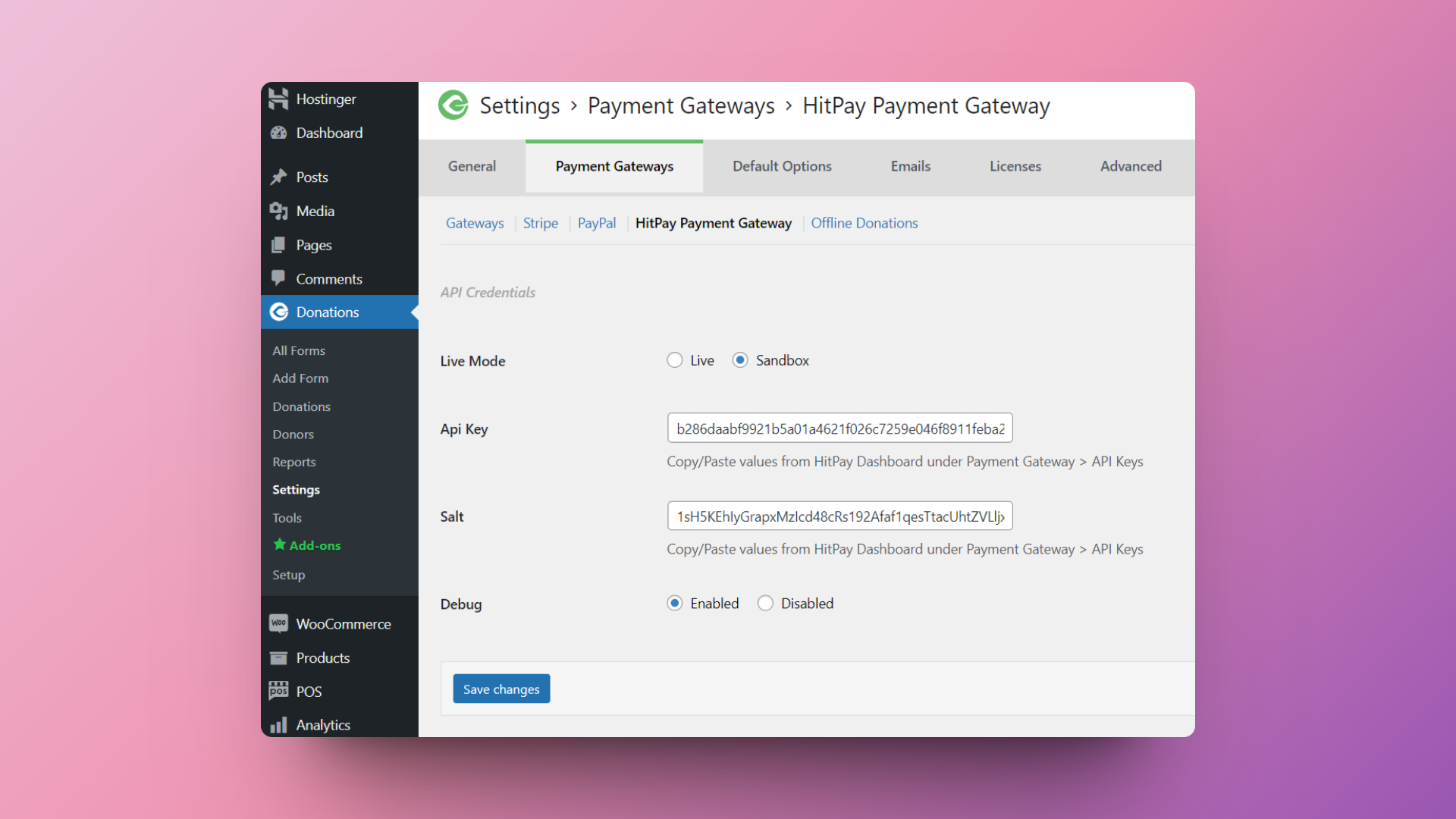Image resolution: width=1456 pixels, height=819 pixels.
Task: Choose Enabled for Debug
Action: [x=674, y=604]
